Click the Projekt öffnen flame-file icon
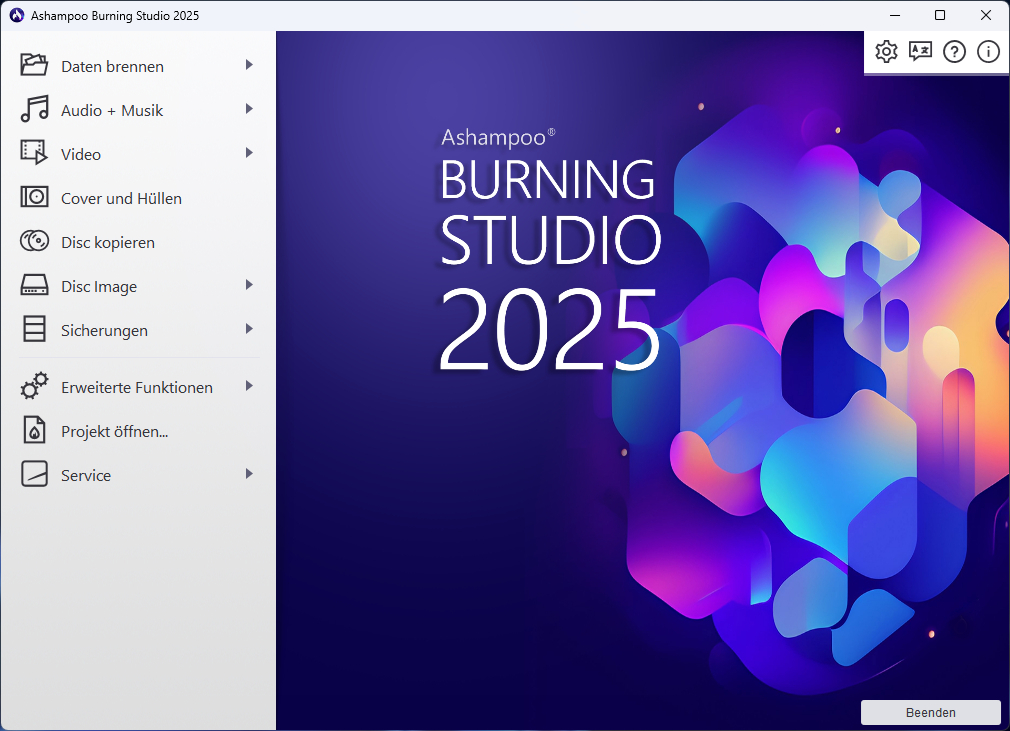Viewport: 1010px width, 731px height. (34, 430)
